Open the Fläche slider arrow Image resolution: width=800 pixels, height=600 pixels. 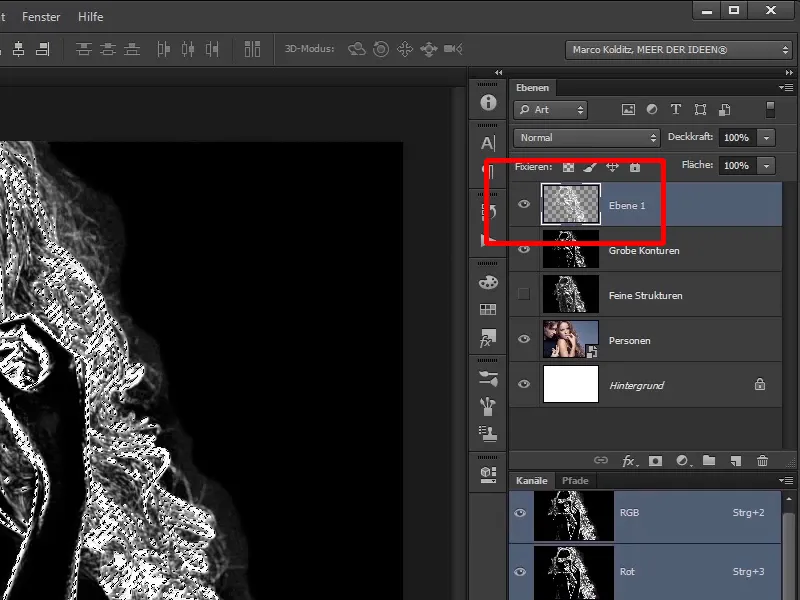[x=766, y=166]
